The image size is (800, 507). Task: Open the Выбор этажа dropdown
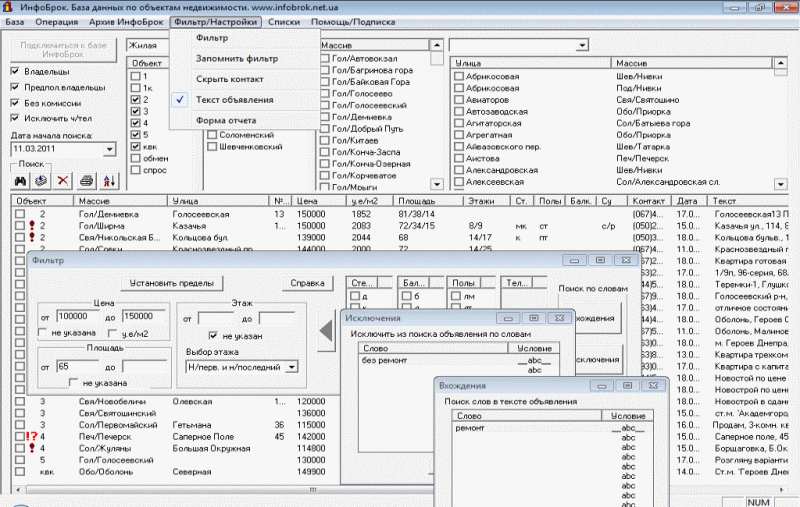[x=291, y=367]
